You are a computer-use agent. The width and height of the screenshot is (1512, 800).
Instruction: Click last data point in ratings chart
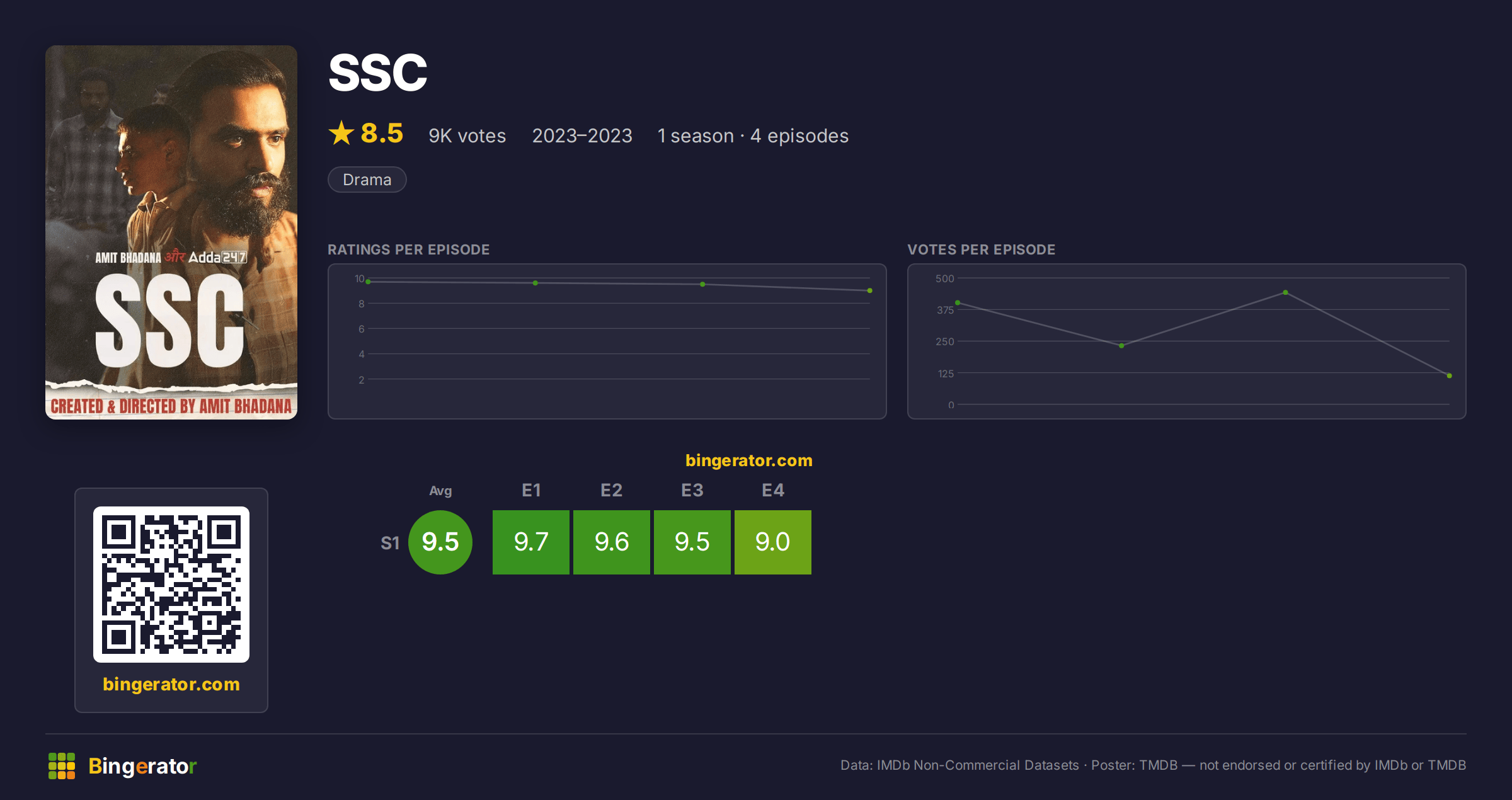coord(870,290)
